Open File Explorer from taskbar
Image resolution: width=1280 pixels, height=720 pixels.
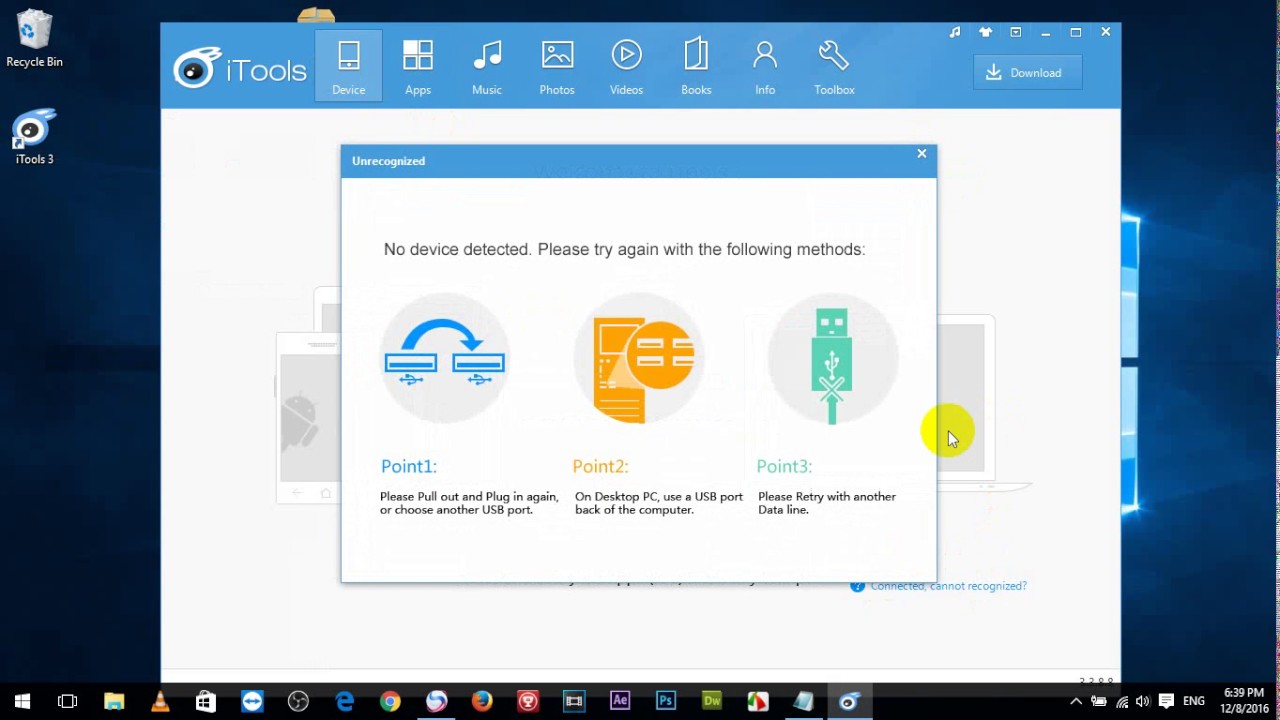[114, 701]
